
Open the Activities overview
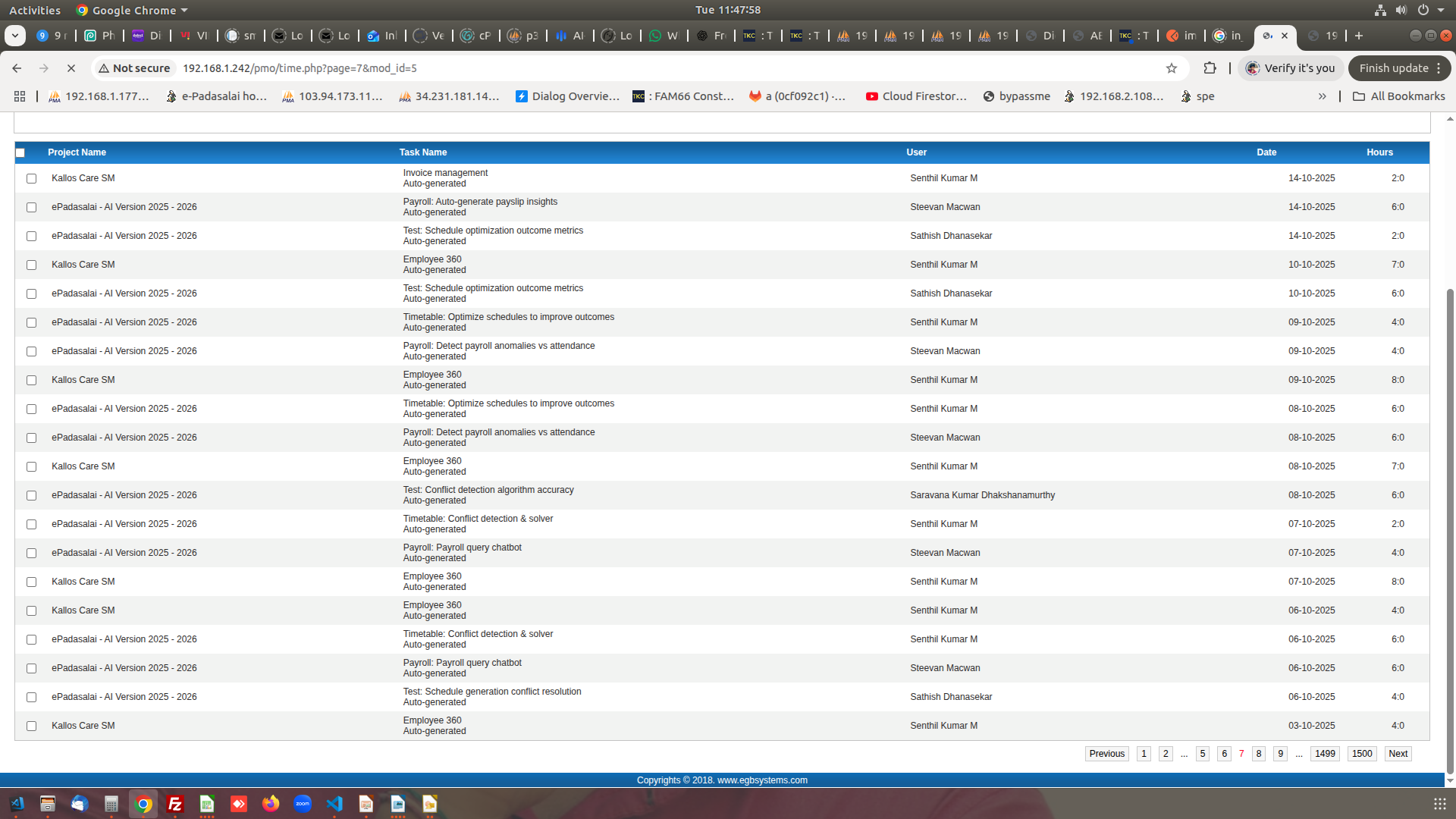(x=34, y=10)
